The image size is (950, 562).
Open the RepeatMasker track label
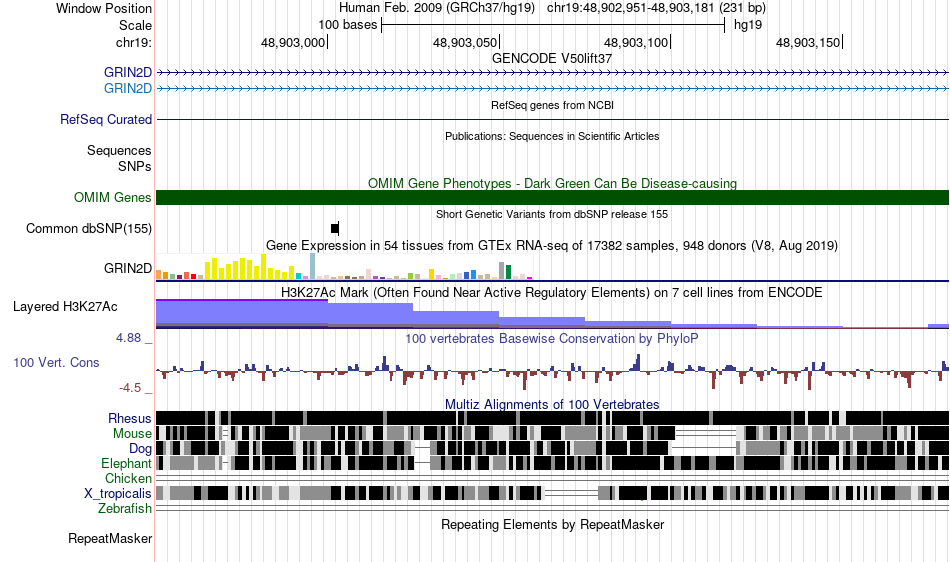pyautogui.click(x=110, y=538)
